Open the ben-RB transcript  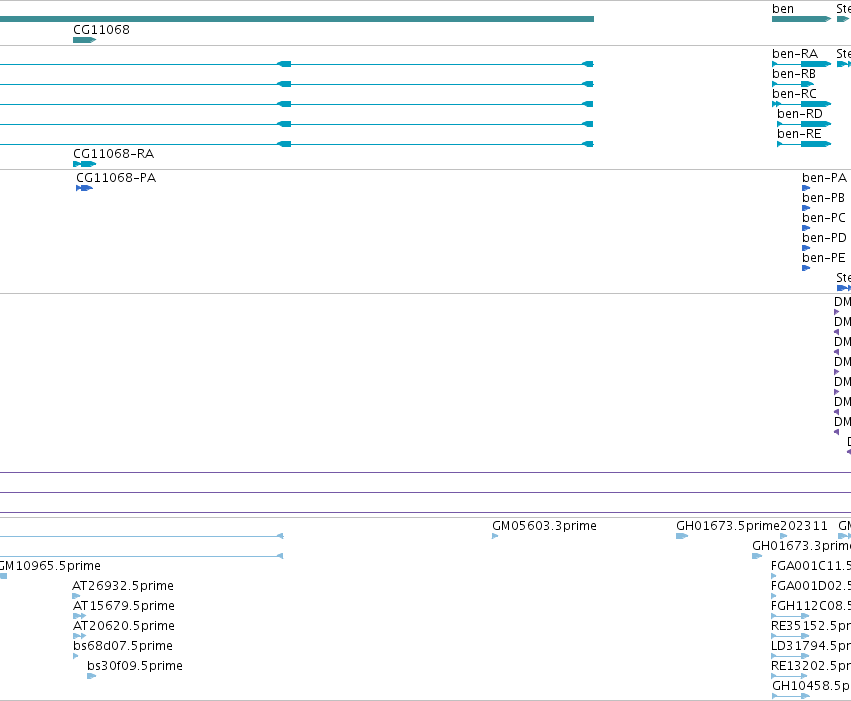coord(793,84)
